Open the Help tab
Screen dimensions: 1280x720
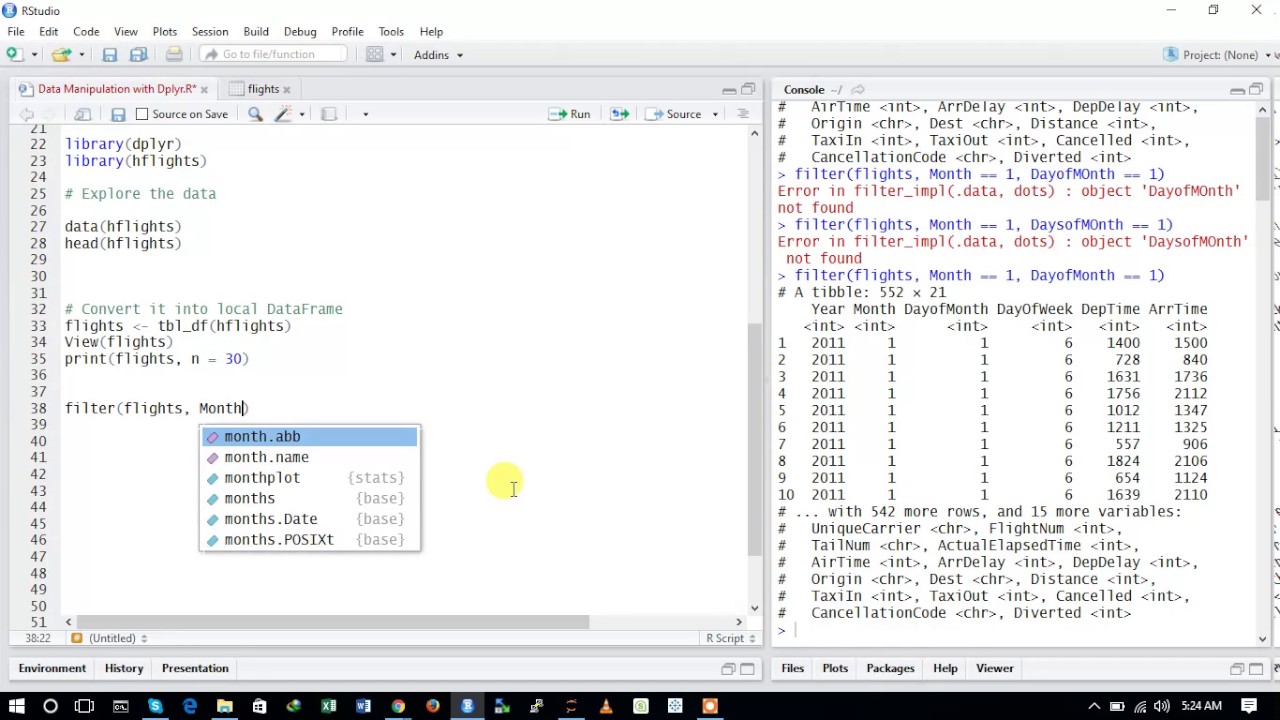(945, 668)
